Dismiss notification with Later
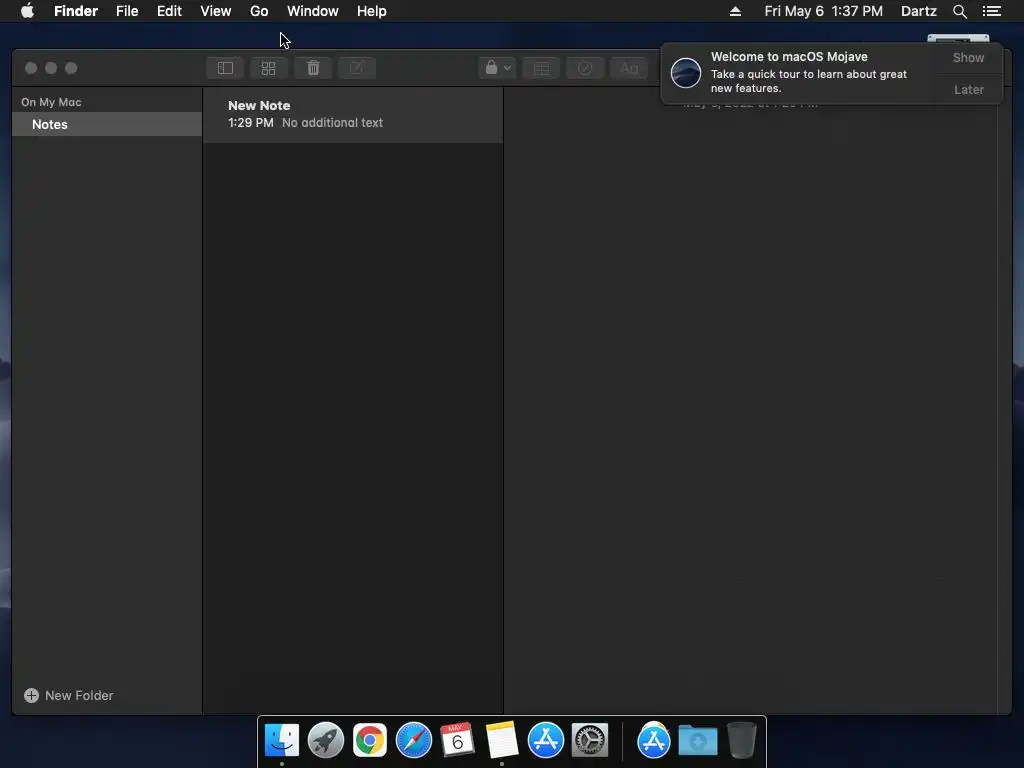Screen dimensions: 1024x768 [x=968, y=89]
